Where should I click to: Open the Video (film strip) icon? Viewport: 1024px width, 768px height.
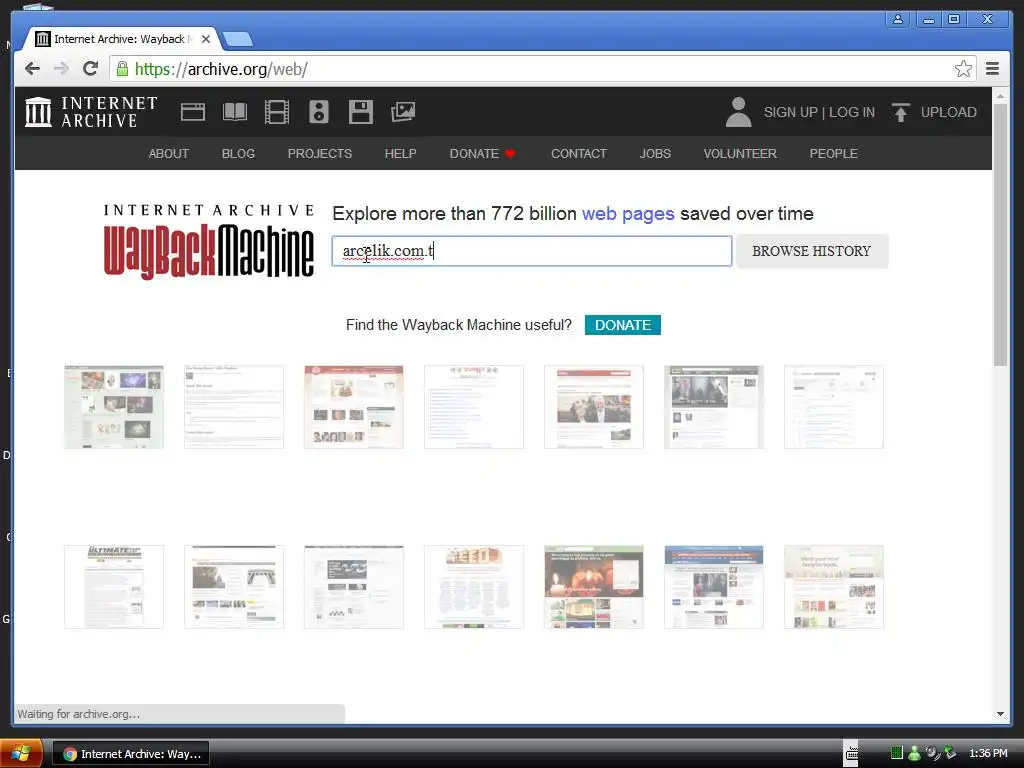click(x=277, y=112)
